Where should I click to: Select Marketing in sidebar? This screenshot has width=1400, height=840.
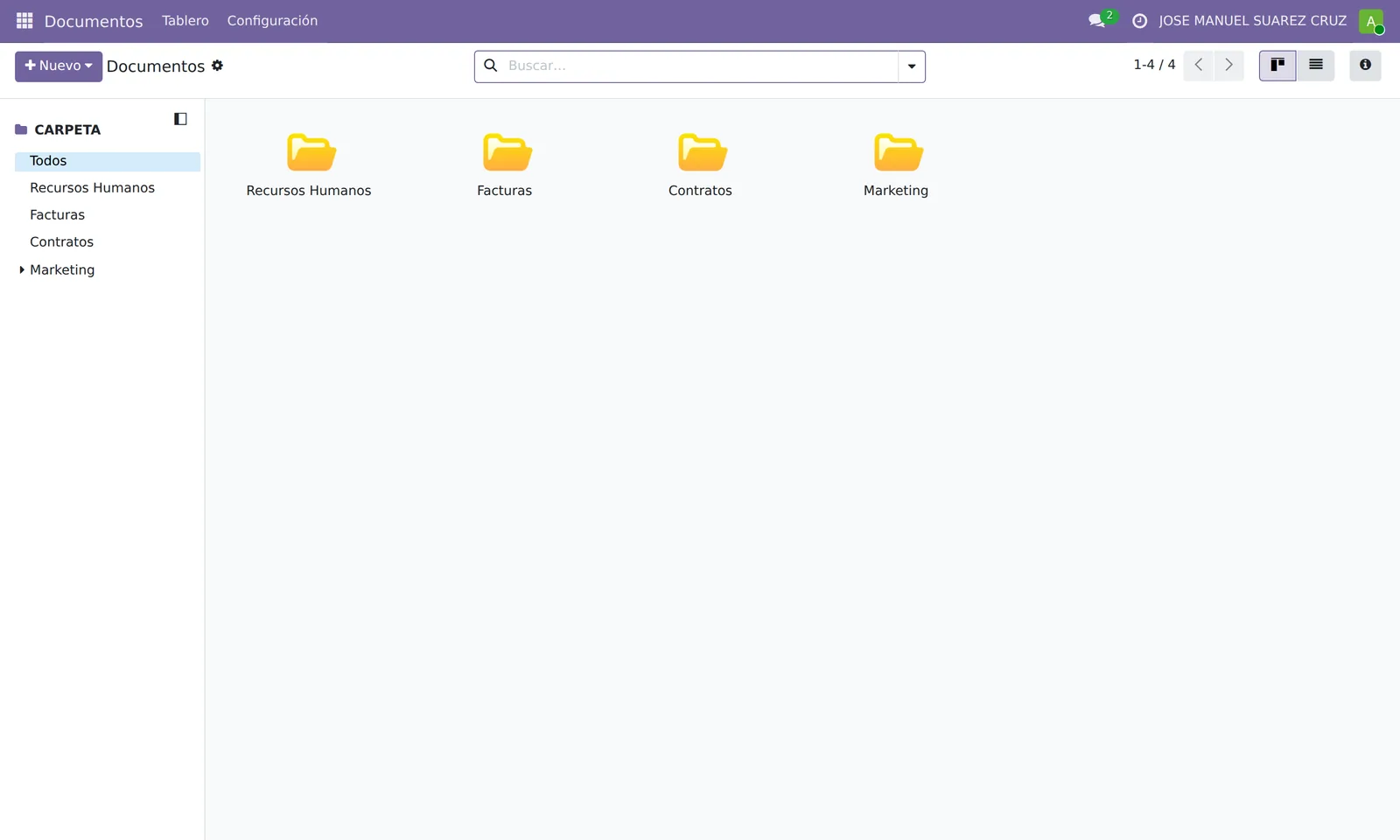(x=62, y=269)
